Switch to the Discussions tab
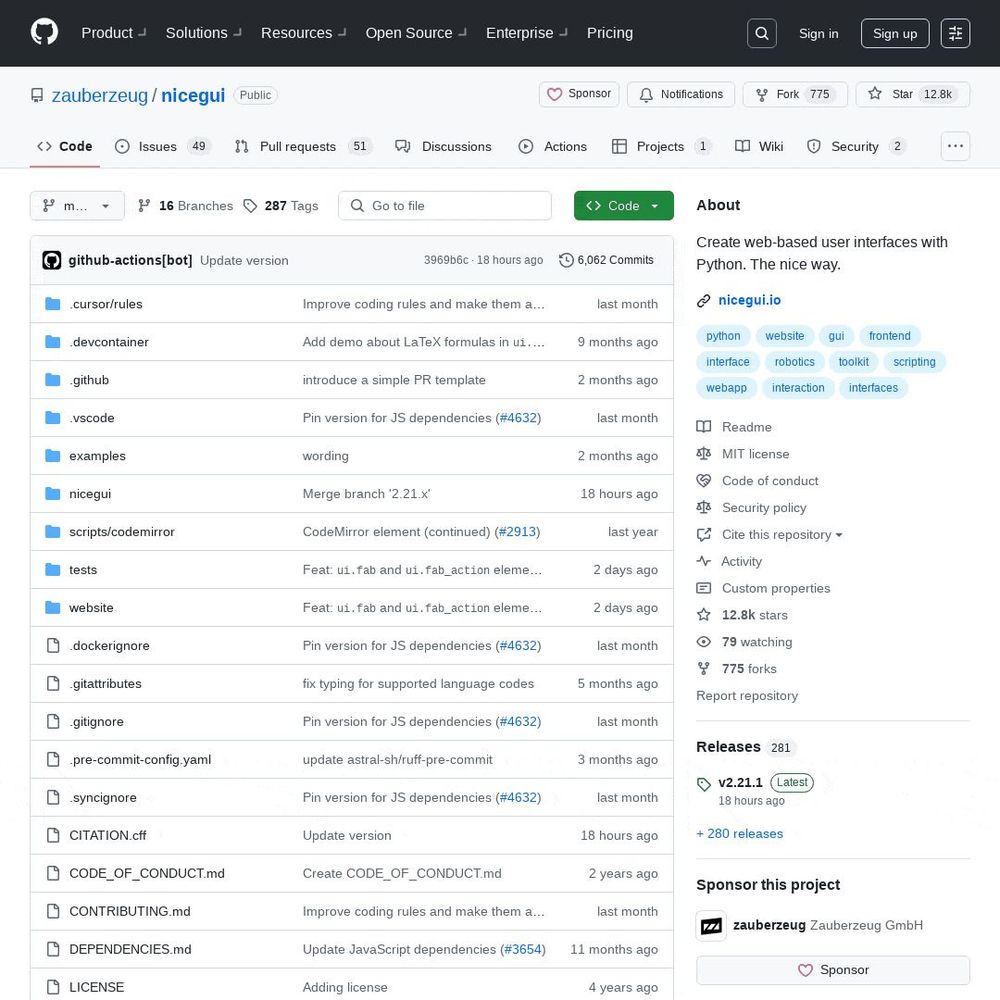1000x1000 pixels. click(443, 147)
